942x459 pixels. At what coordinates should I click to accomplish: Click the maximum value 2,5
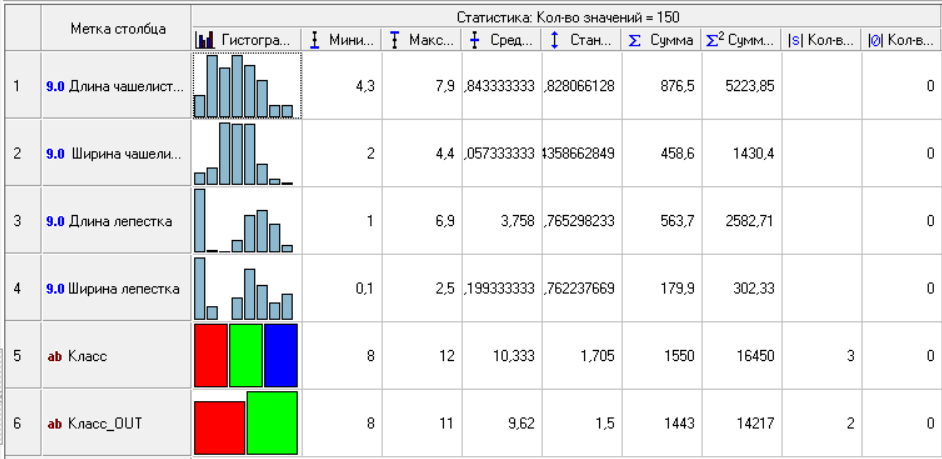(x=445, y=289)
